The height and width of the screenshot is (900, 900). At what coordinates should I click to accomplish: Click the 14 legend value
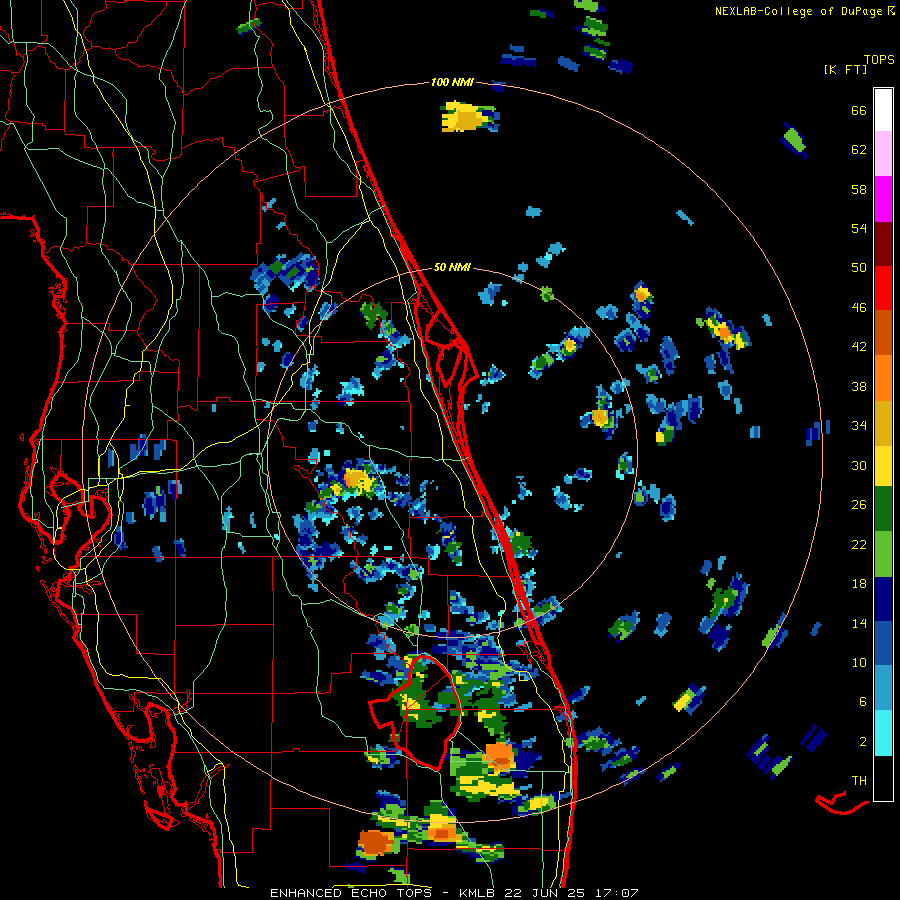859,623
